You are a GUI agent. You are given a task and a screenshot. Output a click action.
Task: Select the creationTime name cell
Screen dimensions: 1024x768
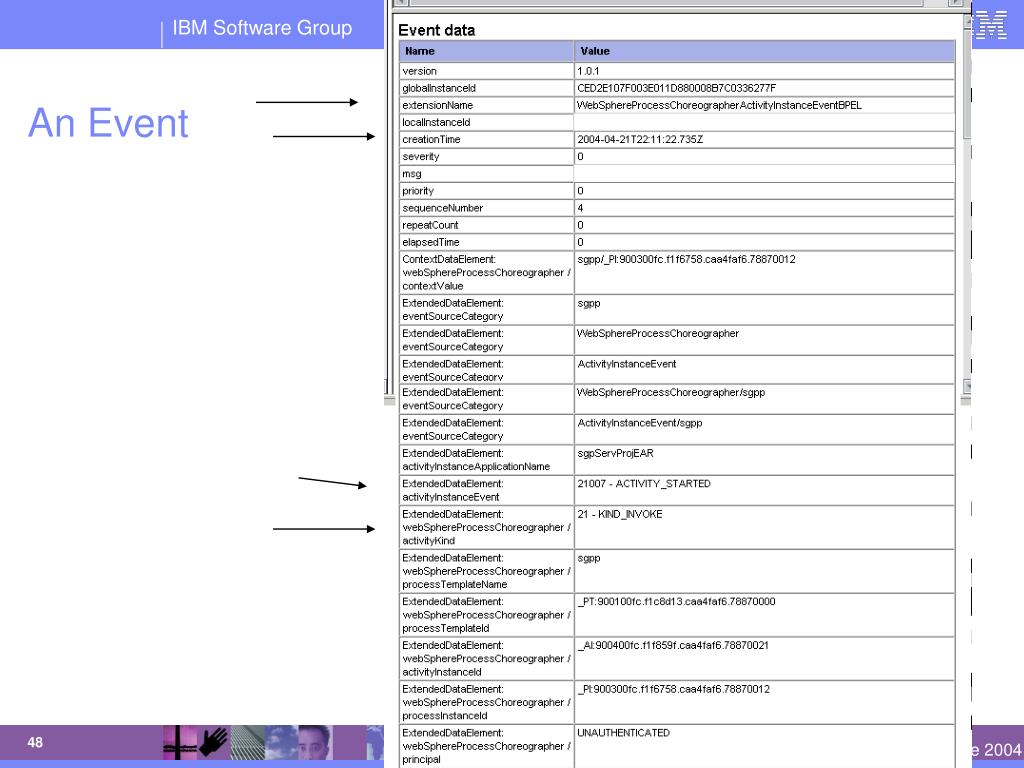click(x=487, y=139)
